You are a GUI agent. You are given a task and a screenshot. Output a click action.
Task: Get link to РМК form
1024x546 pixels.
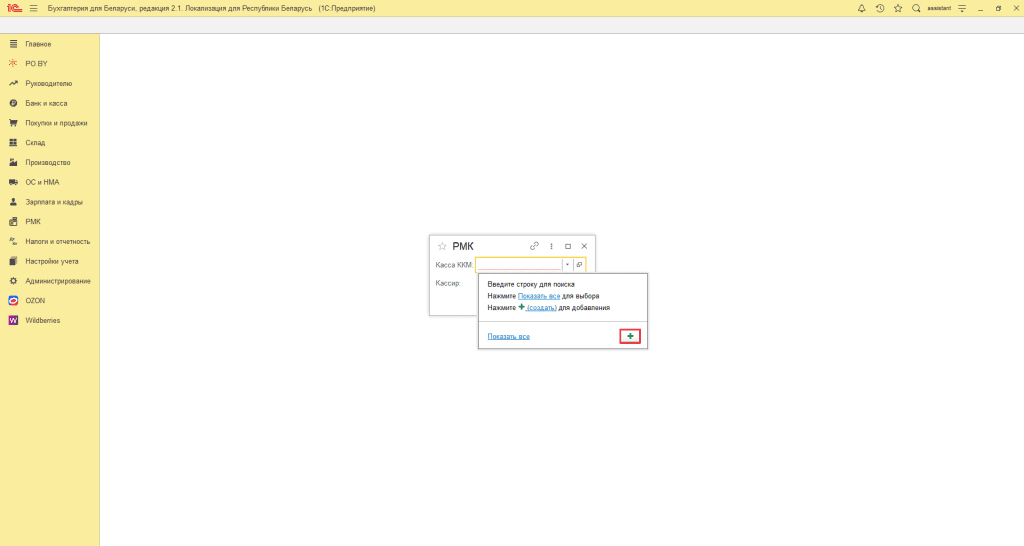534,246
